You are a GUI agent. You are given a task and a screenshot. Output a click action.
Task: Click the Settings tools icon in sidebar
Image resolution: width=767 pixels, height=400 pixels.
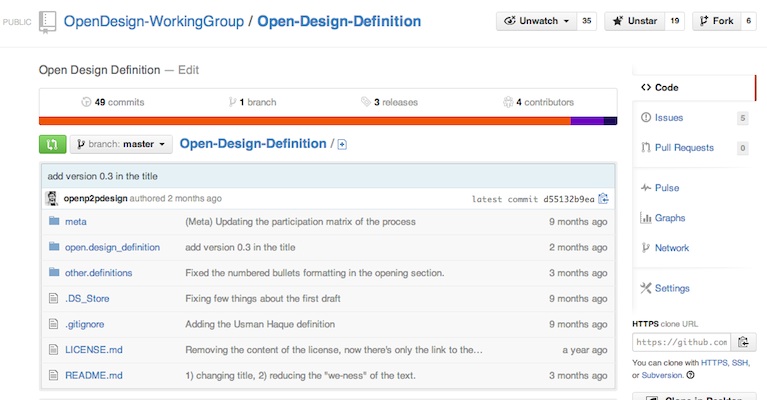coord(646,288)
